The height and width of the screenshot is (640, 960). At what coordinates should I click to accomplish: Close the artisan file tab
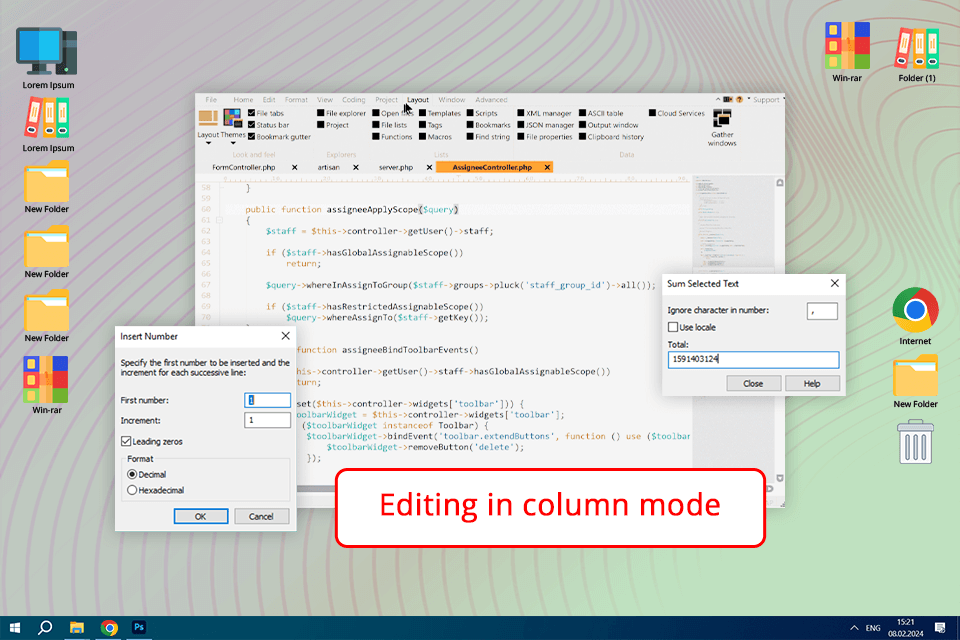[356, 167]
